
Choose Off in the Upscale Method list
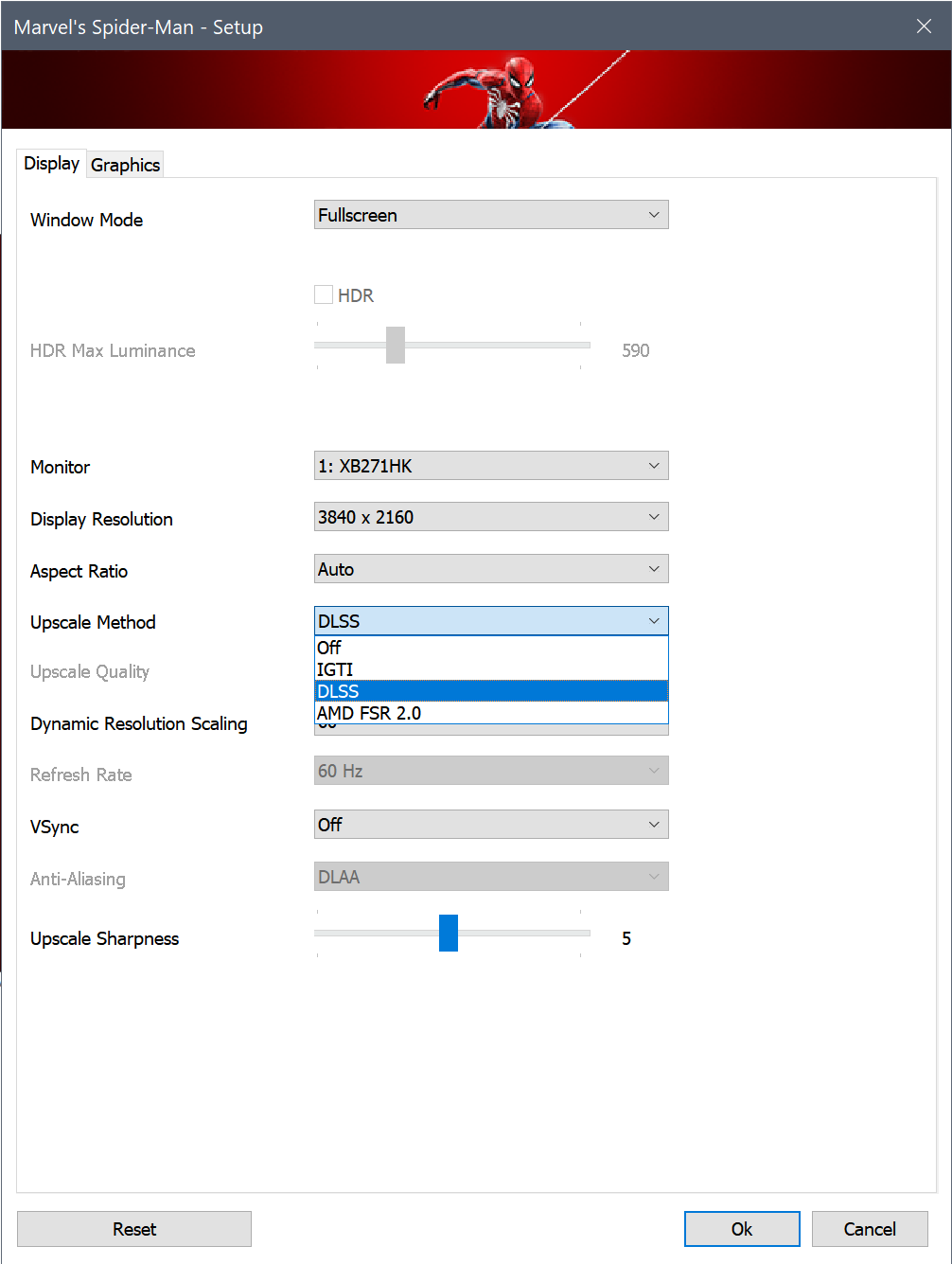(x=491, y=648)
